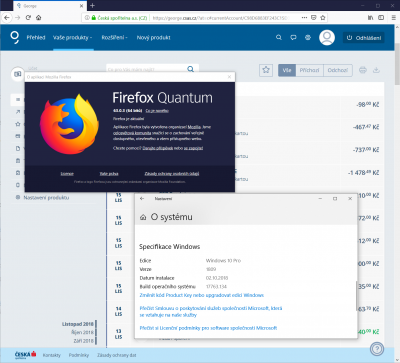Expand the Vaše produkty menu

[x=73, y=38]
